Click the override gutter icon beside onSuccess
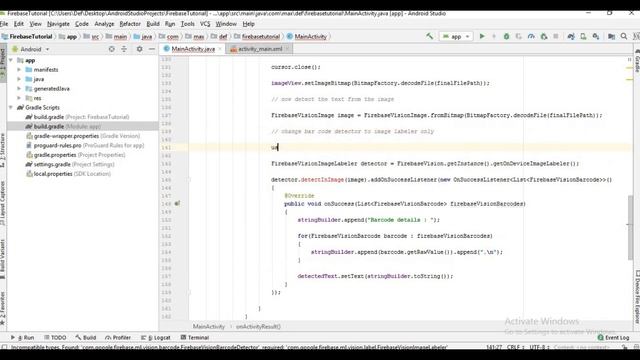 [x=177, y=203]
